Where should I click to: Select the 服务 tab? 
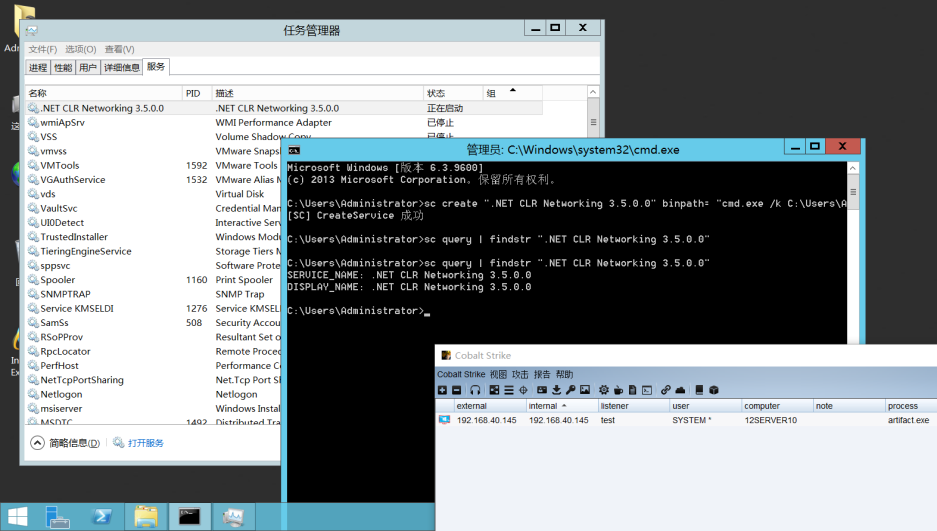pyautogui.click(x=156, y=67)
